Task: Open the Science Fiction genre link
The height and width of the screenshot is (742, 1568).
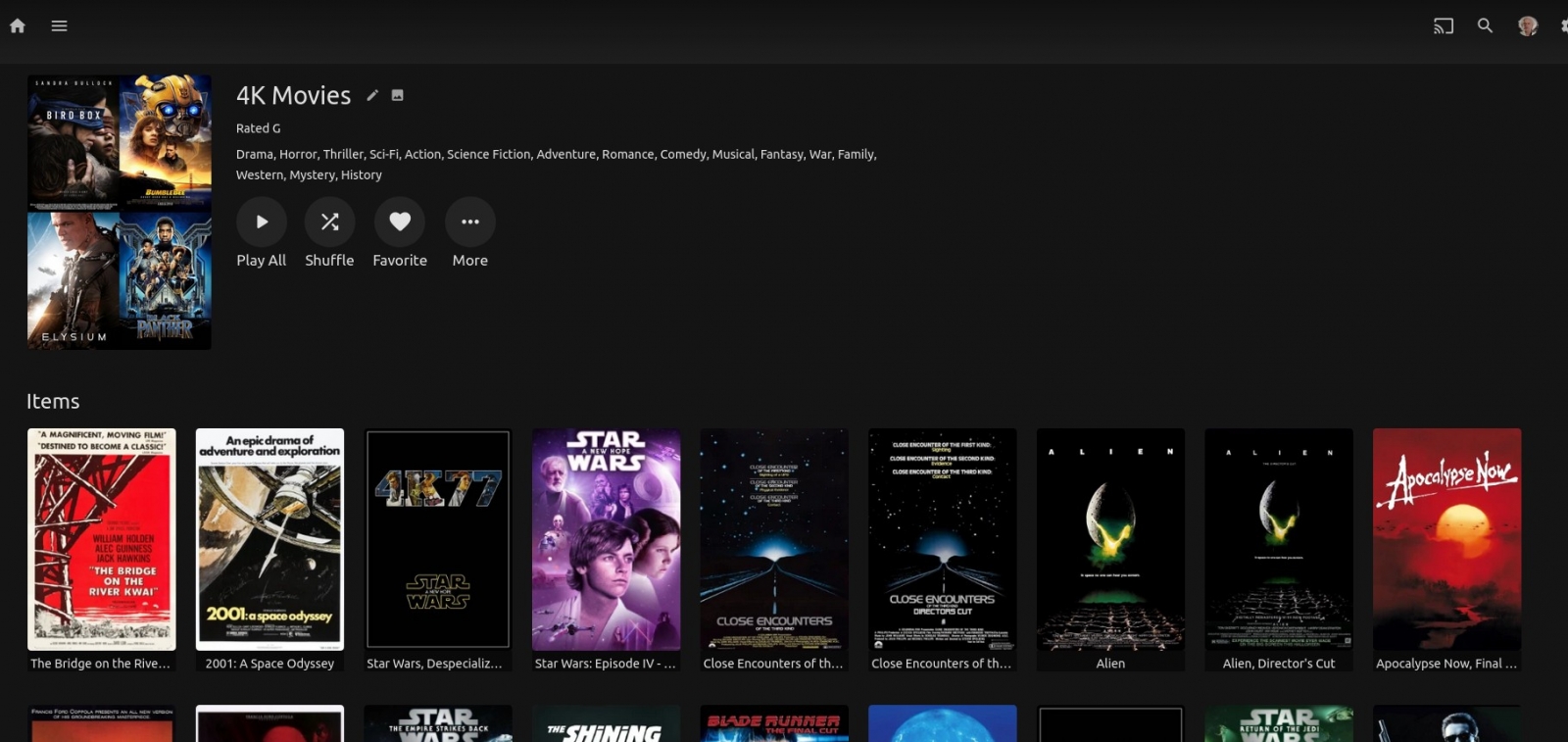Action: [488, 154]
